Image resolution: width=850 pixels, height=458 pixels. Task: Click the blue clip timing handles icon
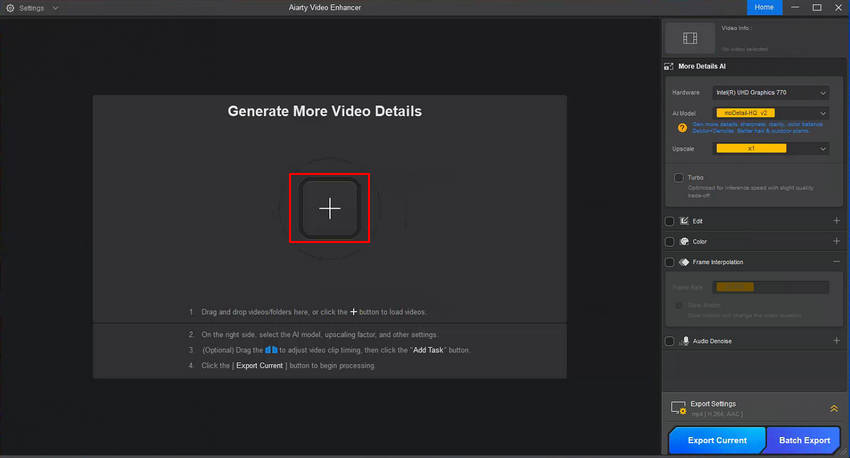tap(271, 350)
